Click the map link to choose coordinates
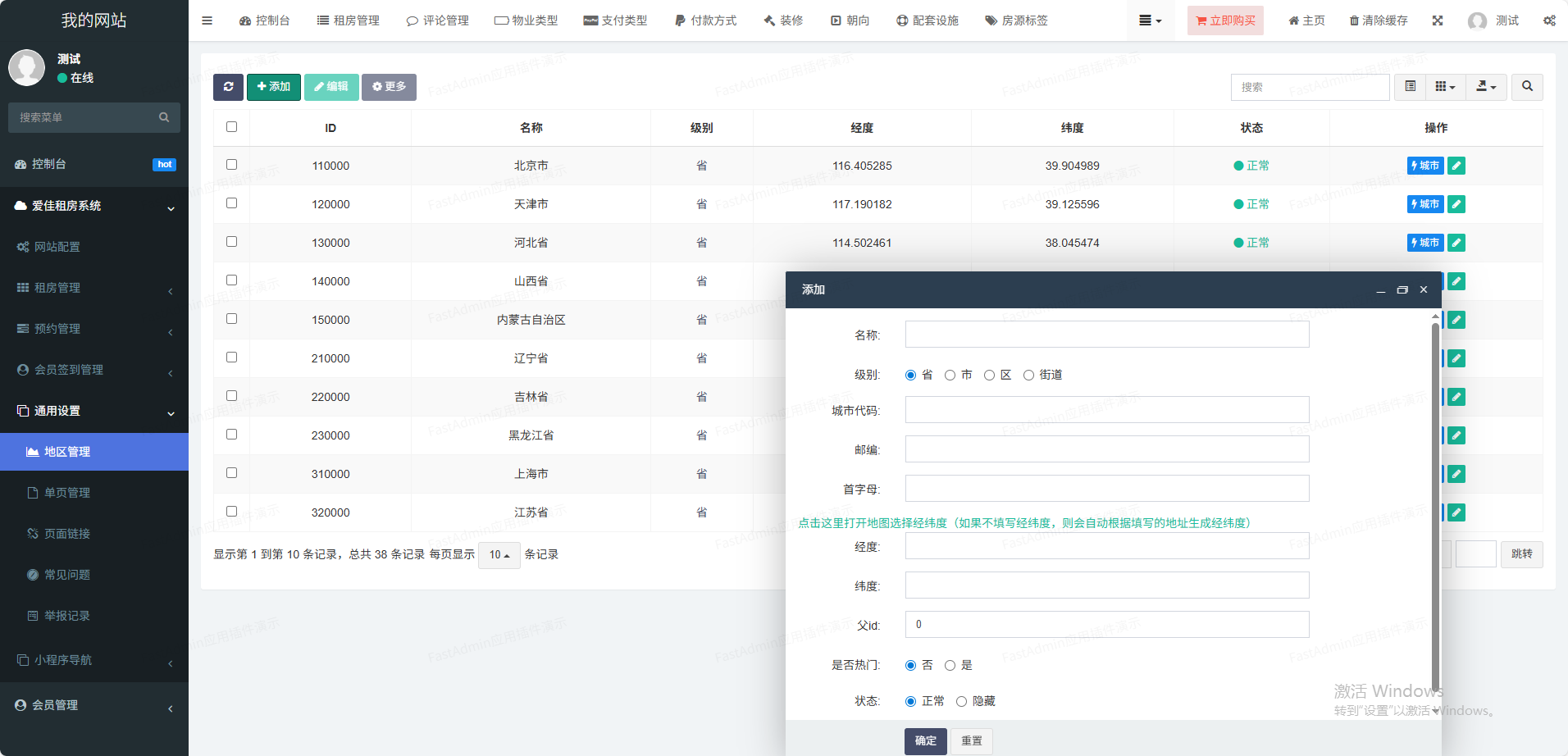 (x=1023, y=523)
